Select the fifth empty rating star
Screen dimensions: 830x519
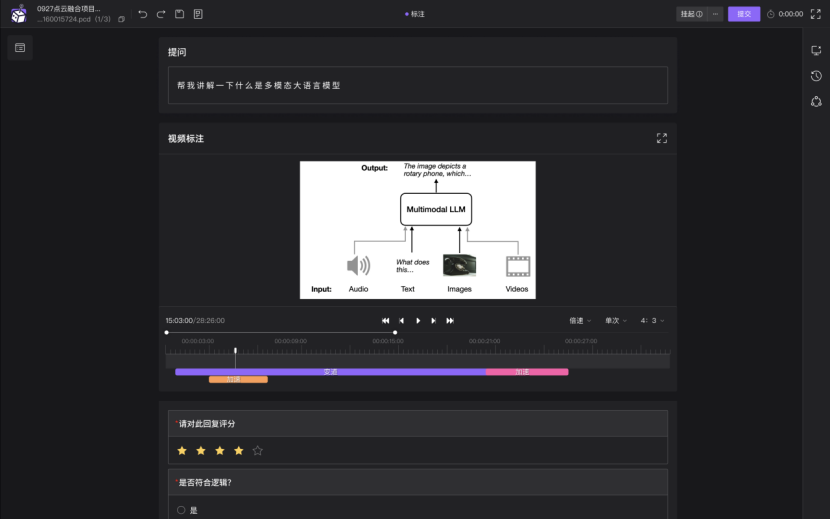[258, 451]
